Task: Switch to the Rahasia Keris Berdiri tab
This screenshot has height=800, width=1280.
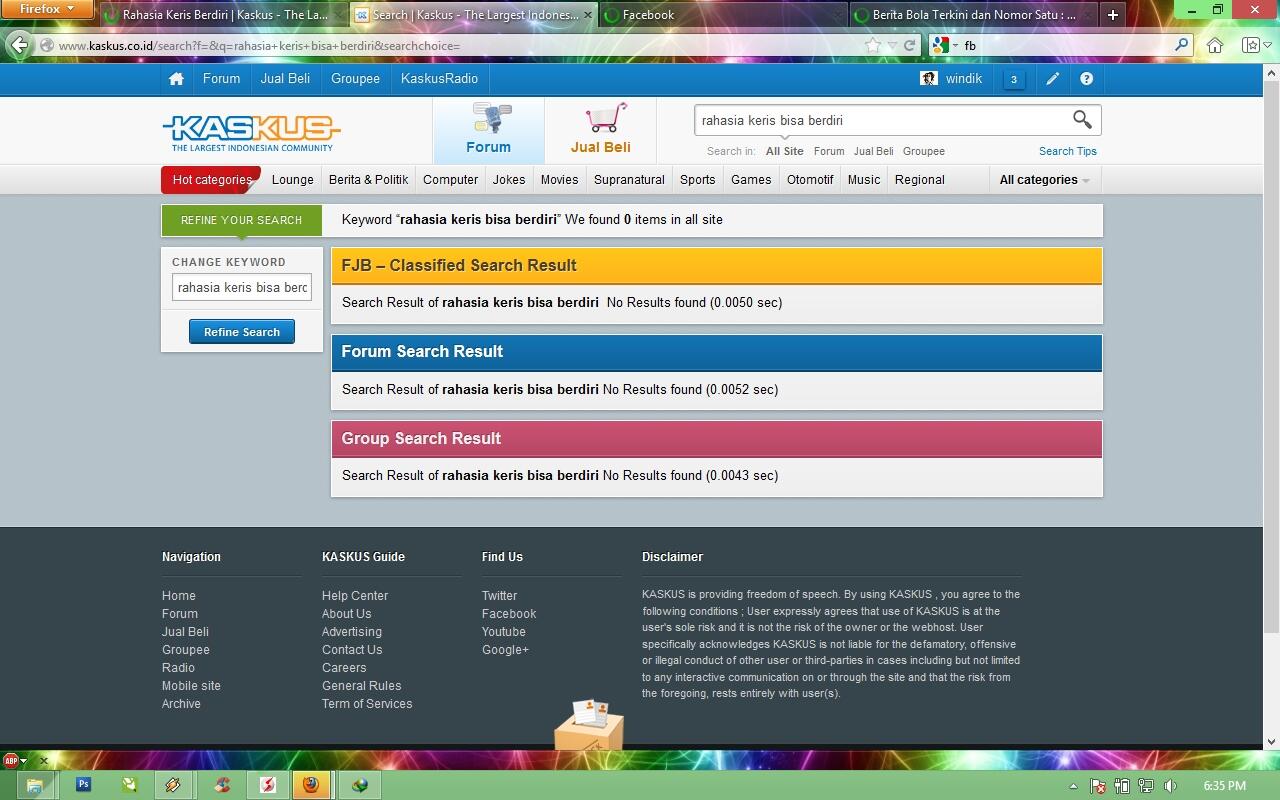Action: [224, 15]
